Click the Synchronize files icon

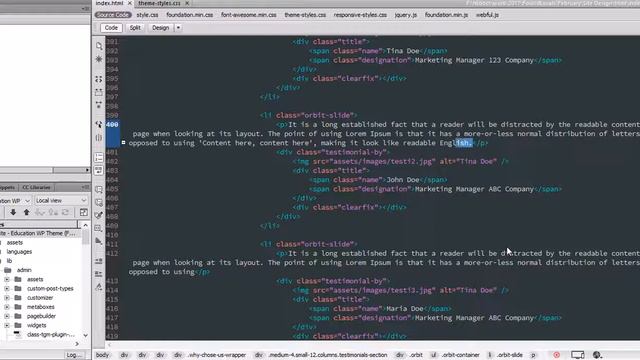click(x=65, y=212)
